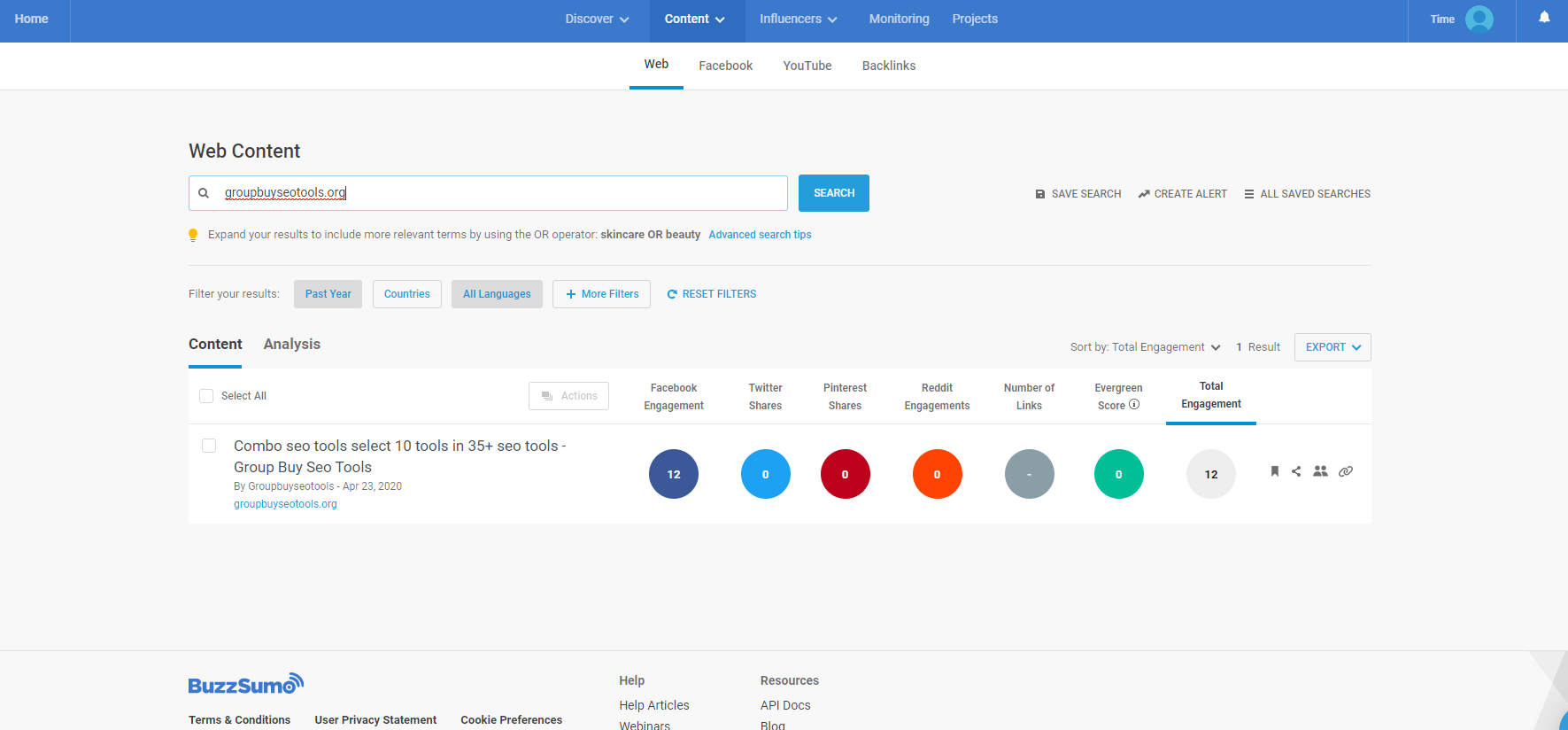Open the All Languages filter

(x=497, y=294)
